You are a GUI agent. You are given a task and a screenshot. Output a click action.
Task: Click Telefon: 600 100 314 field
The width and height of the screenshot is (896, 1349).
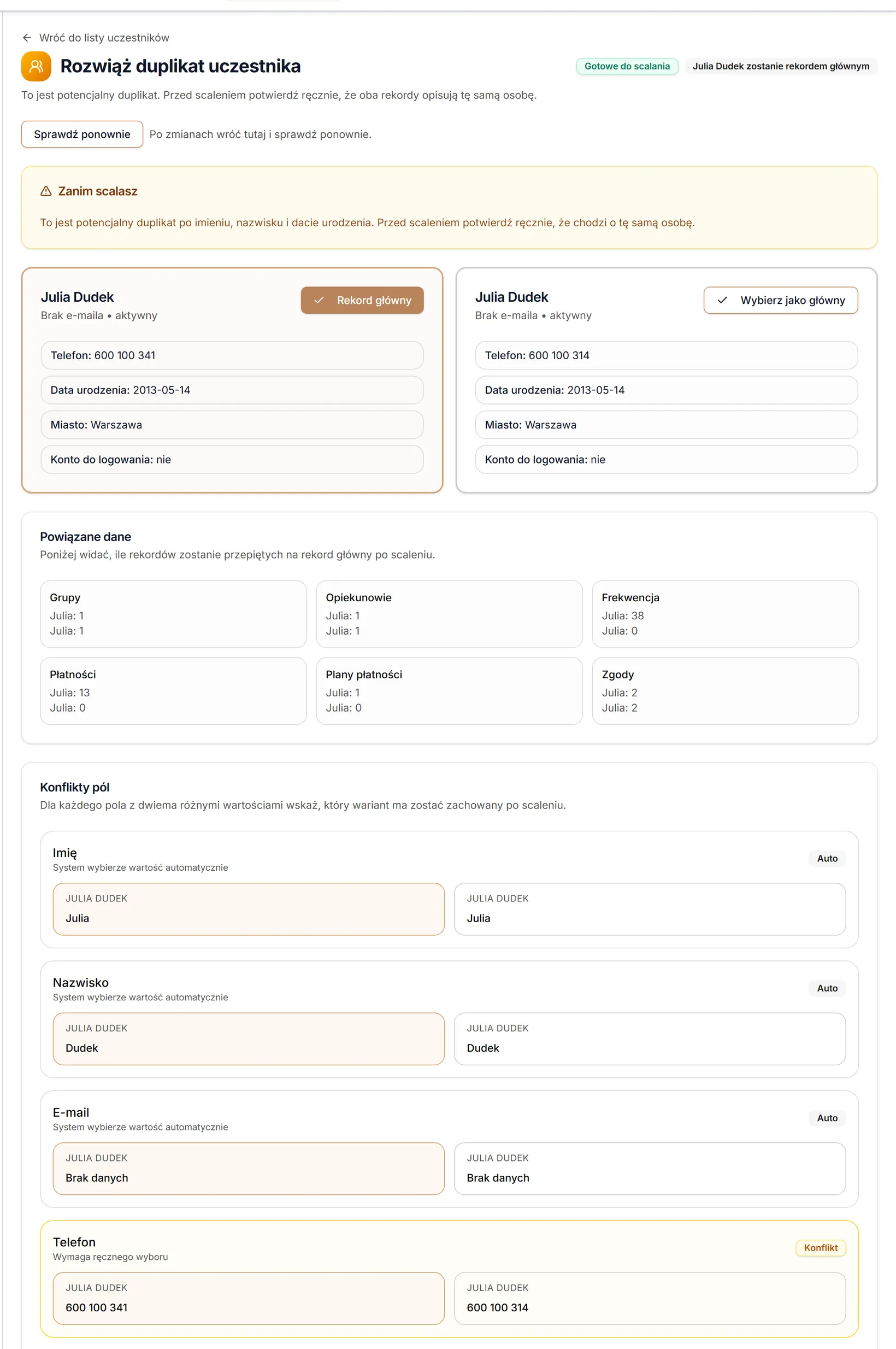pos(667,355)
